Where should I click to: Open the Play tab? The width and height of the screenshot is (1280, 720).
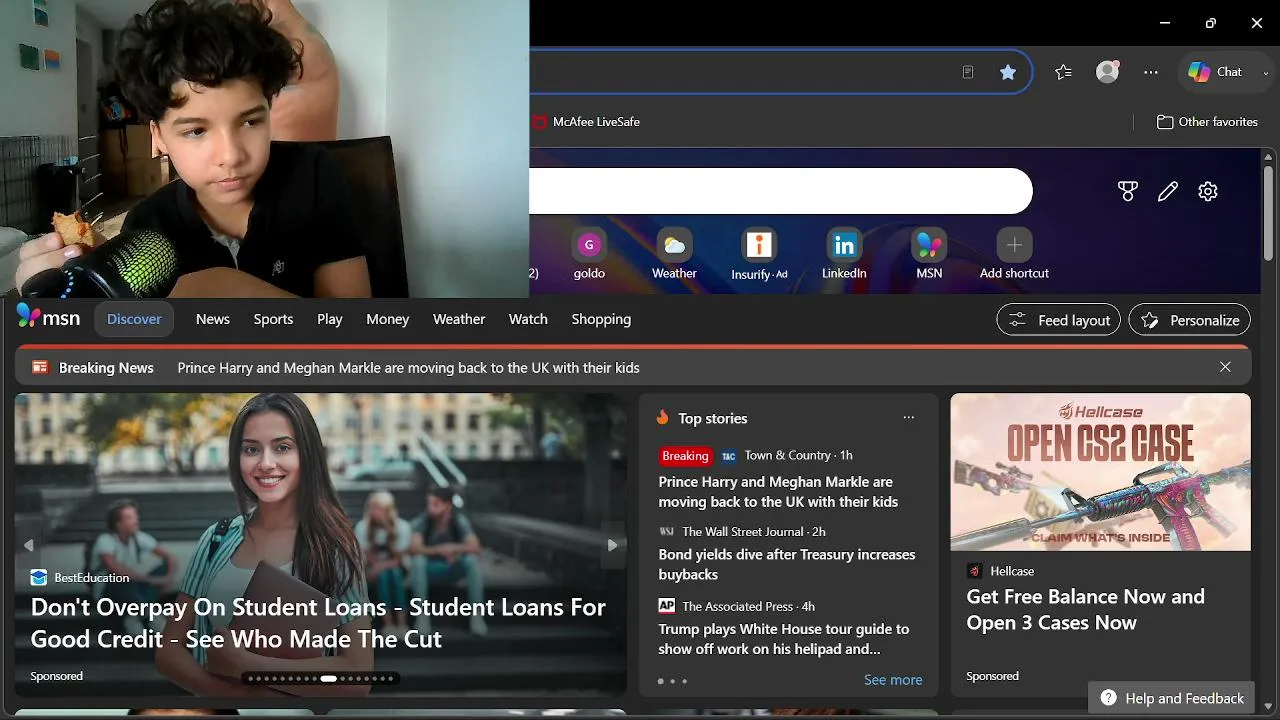click(x=330, y=319)
